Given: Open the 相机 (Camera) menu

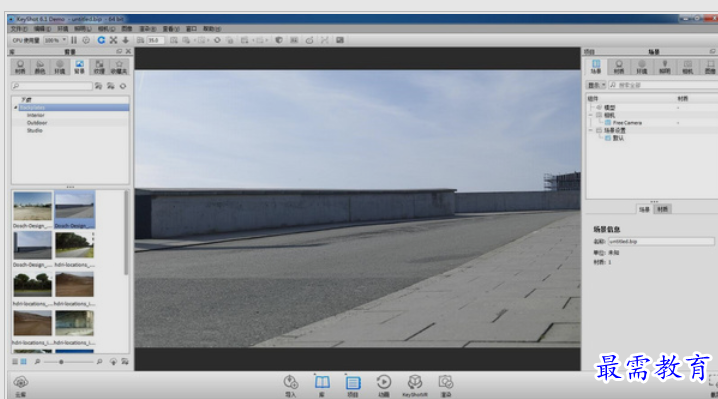Looking at the screenshot, I should pyautogui.click(x=106, y=29).
